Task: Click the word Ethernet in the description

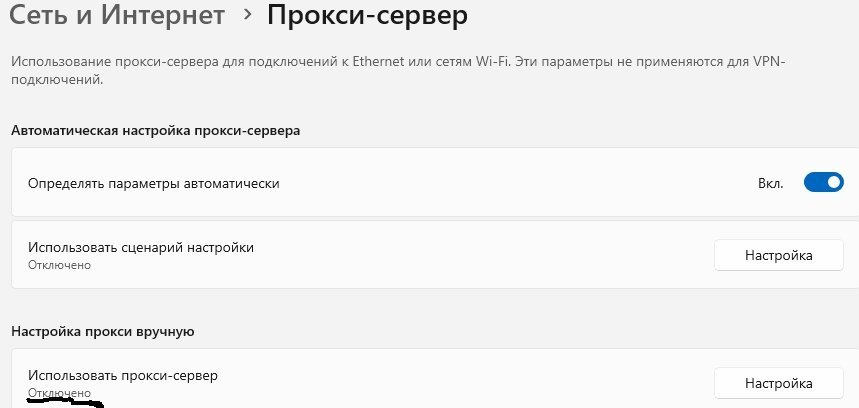Action: point(375,61)
